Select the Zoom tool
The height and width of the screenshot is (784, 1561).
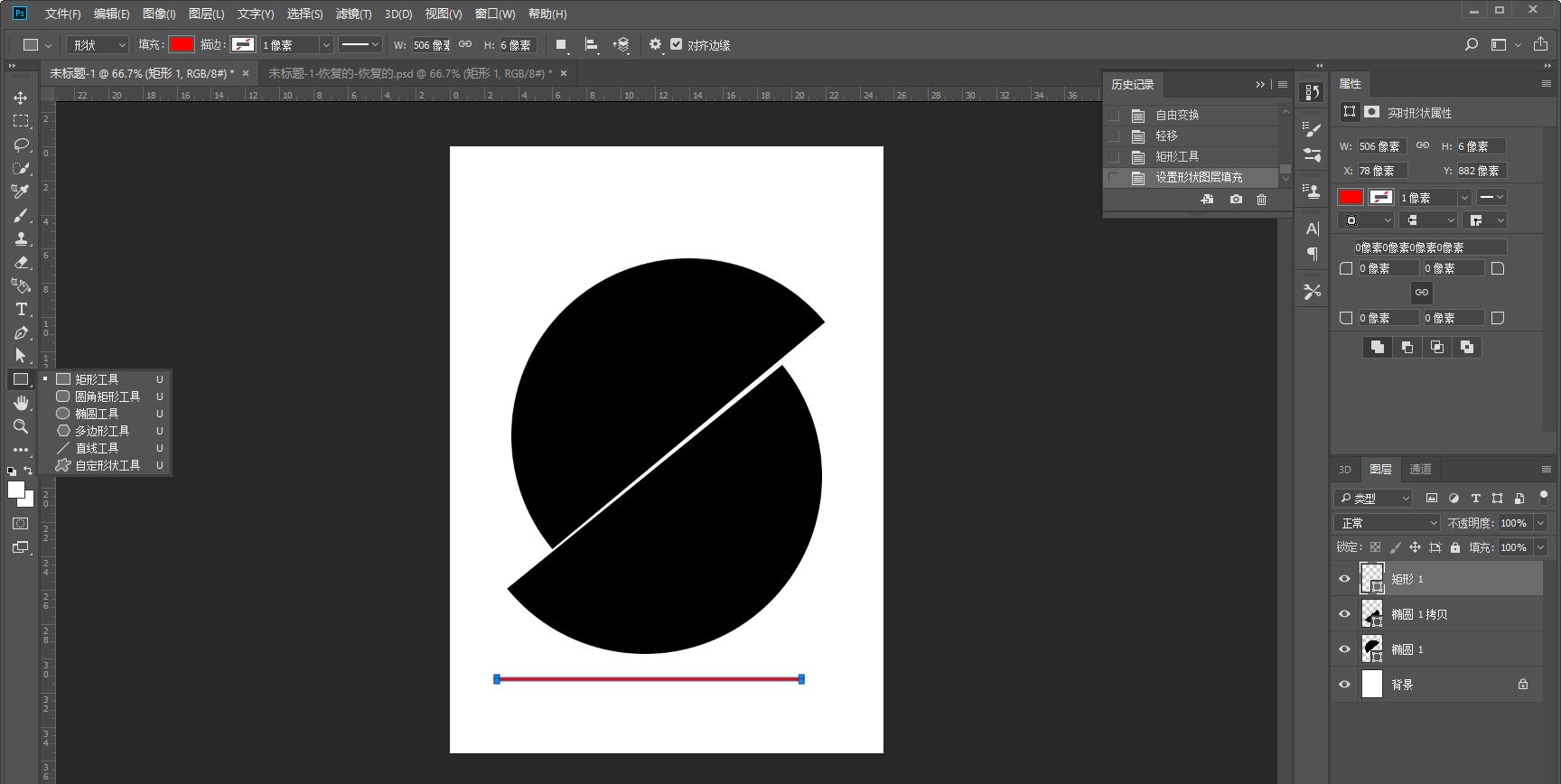pyautogui.click(x=20, y=426)
